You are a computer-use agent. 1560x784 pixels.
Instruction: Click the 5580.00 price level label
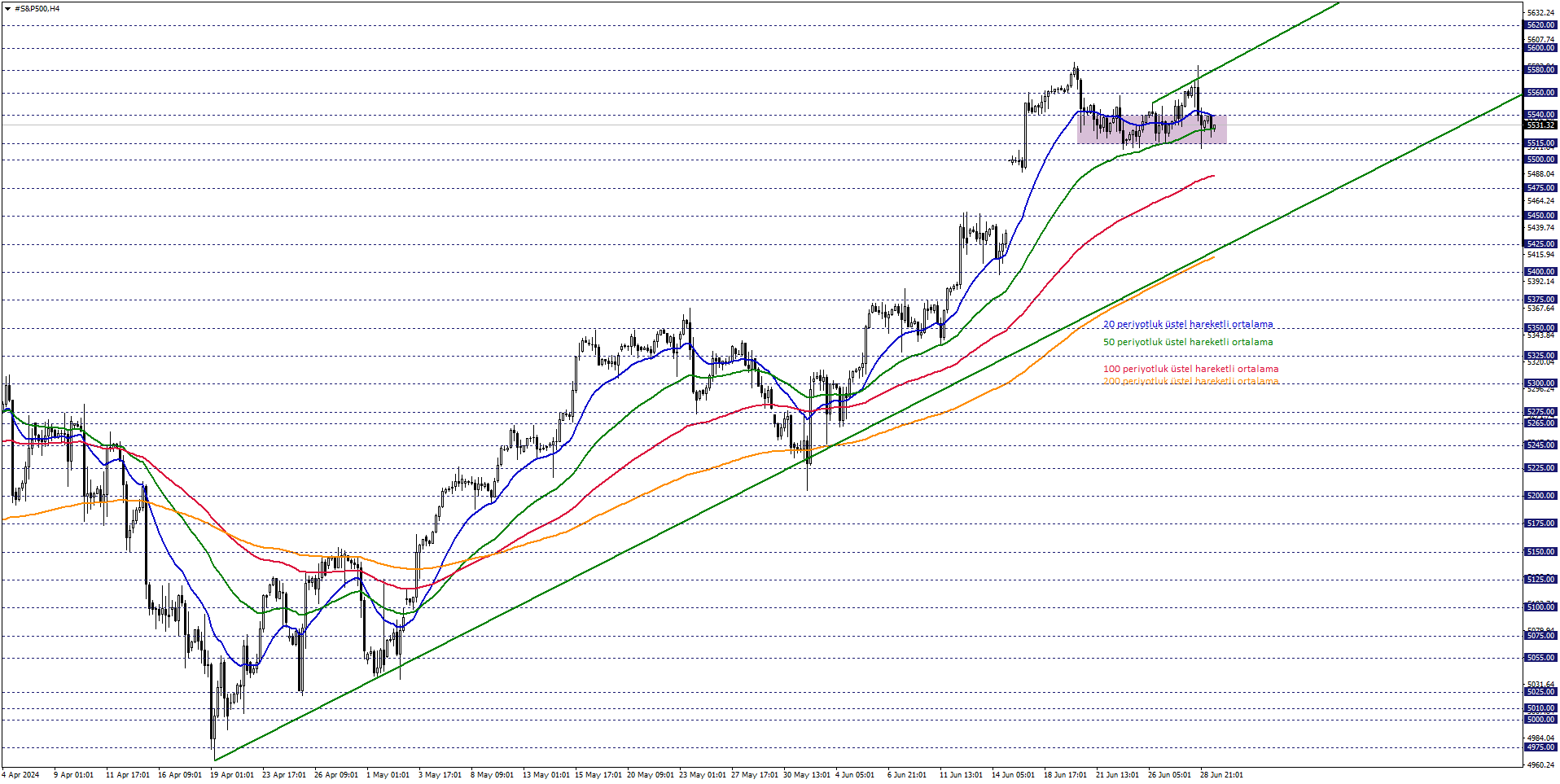click(x=1540, y=70)
